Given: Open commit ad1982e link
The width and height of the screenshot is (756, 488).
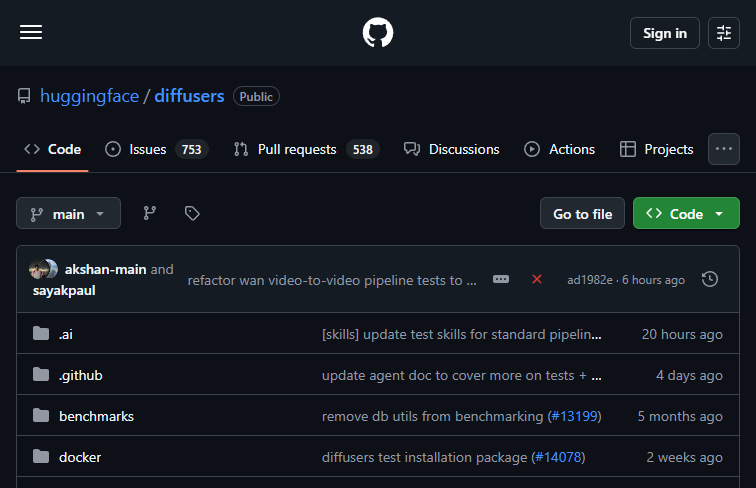Looking at the screenshot, I should [x=590, y=280].
